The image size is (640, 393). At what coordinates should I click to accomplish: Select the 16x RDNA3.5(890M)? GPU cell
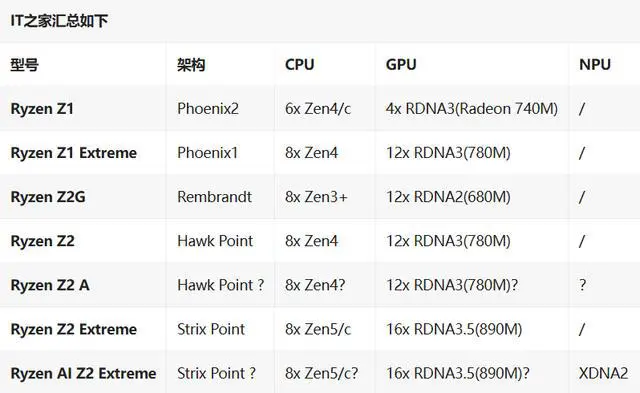point(458,373)
